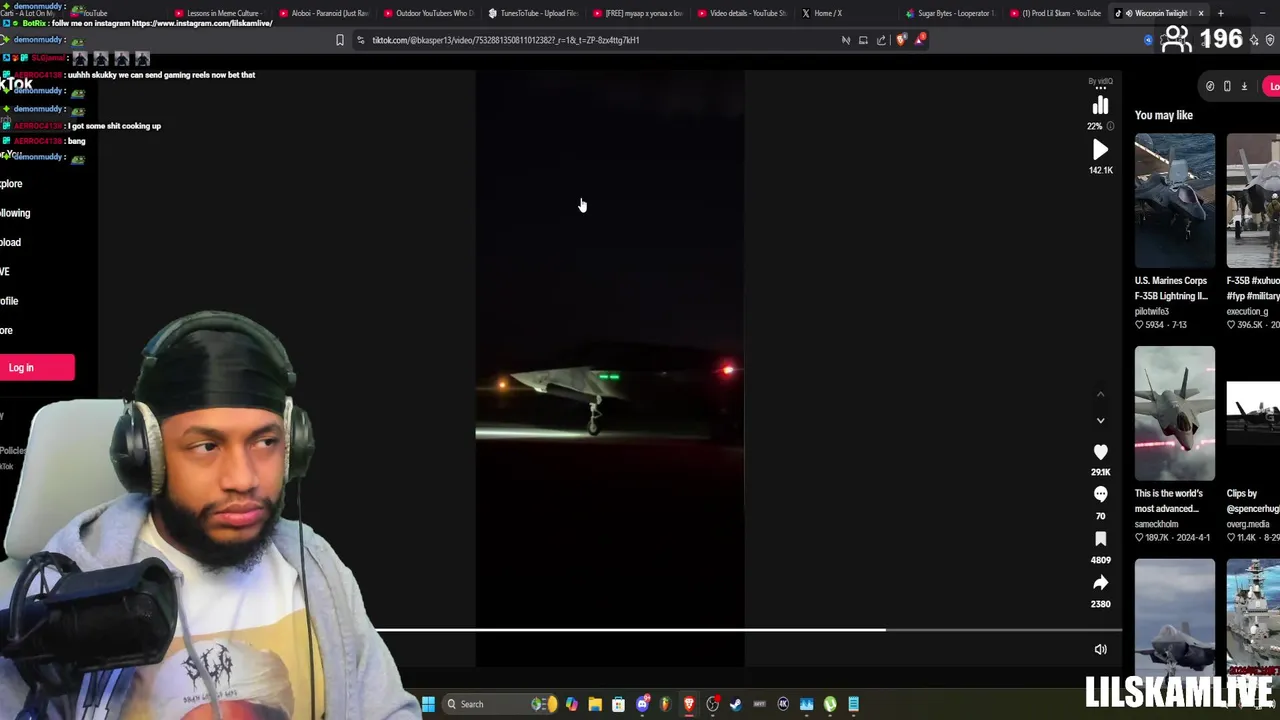Open Discord from the taskbar
This screenshot has height=720, width=1280.
[642, 704]
